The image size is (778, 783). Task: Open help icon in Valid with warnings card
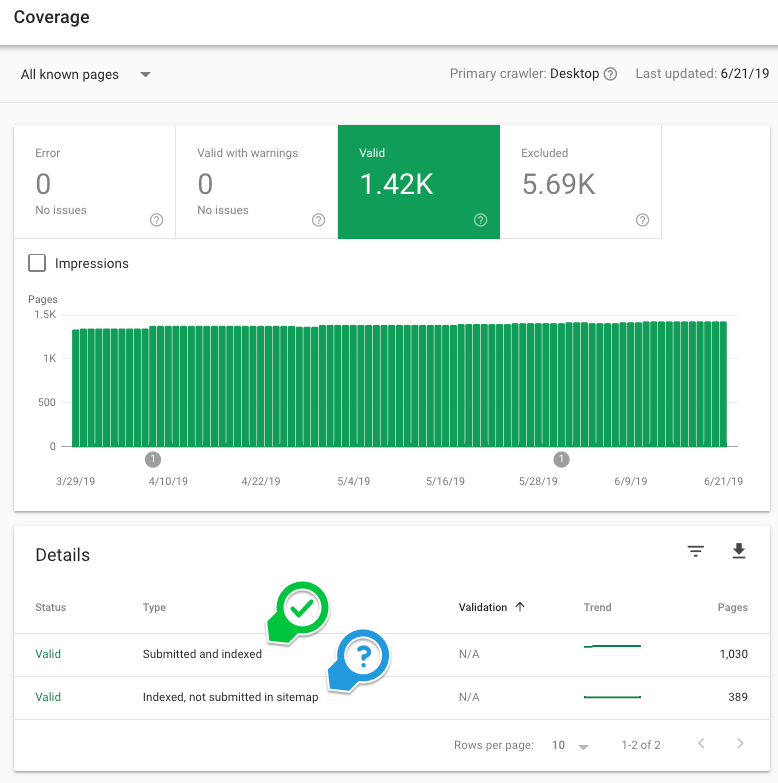[x=319, y=220]
